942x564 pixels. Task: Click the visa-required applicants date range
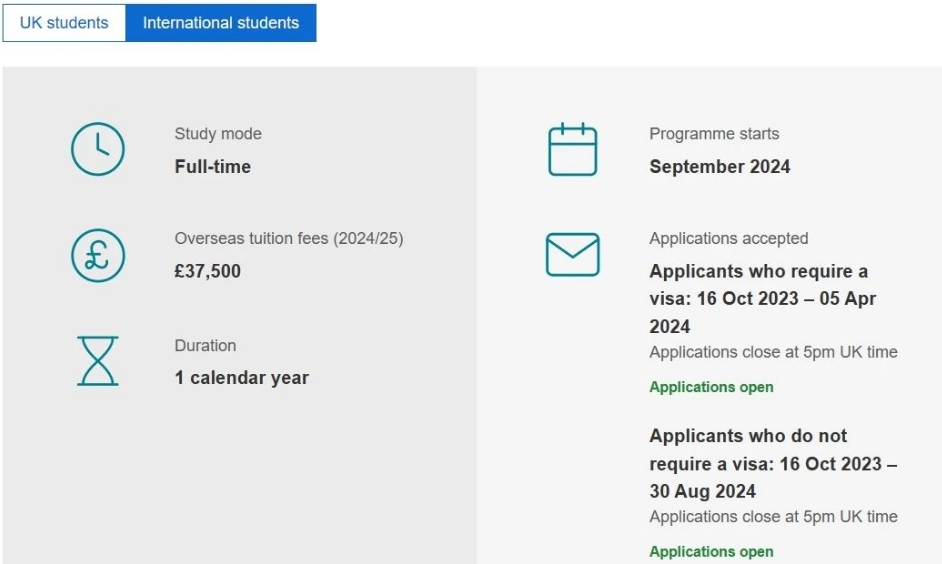click(x=763, y=299)
